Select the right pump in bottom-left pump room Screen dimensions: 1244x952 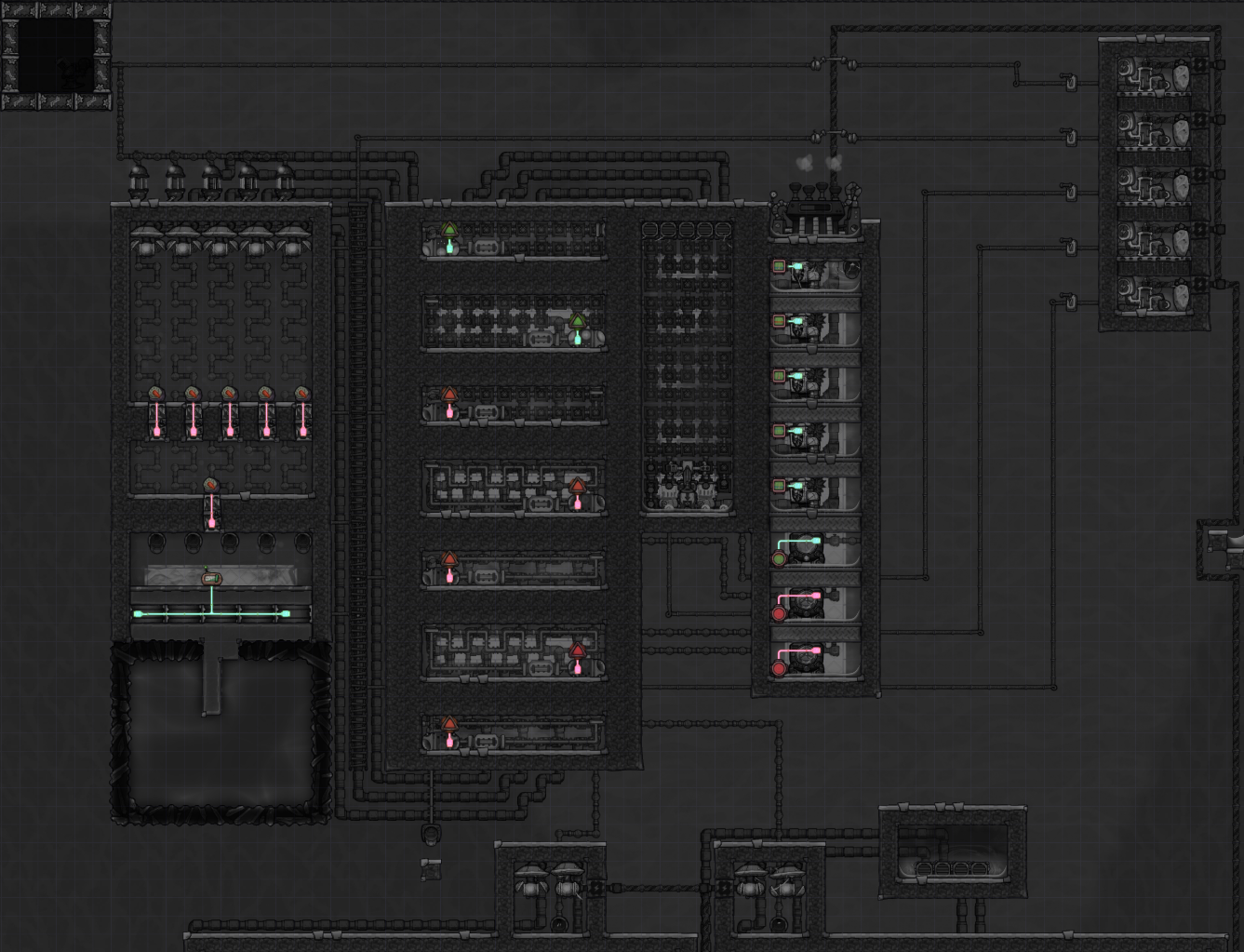coord(567,879)
